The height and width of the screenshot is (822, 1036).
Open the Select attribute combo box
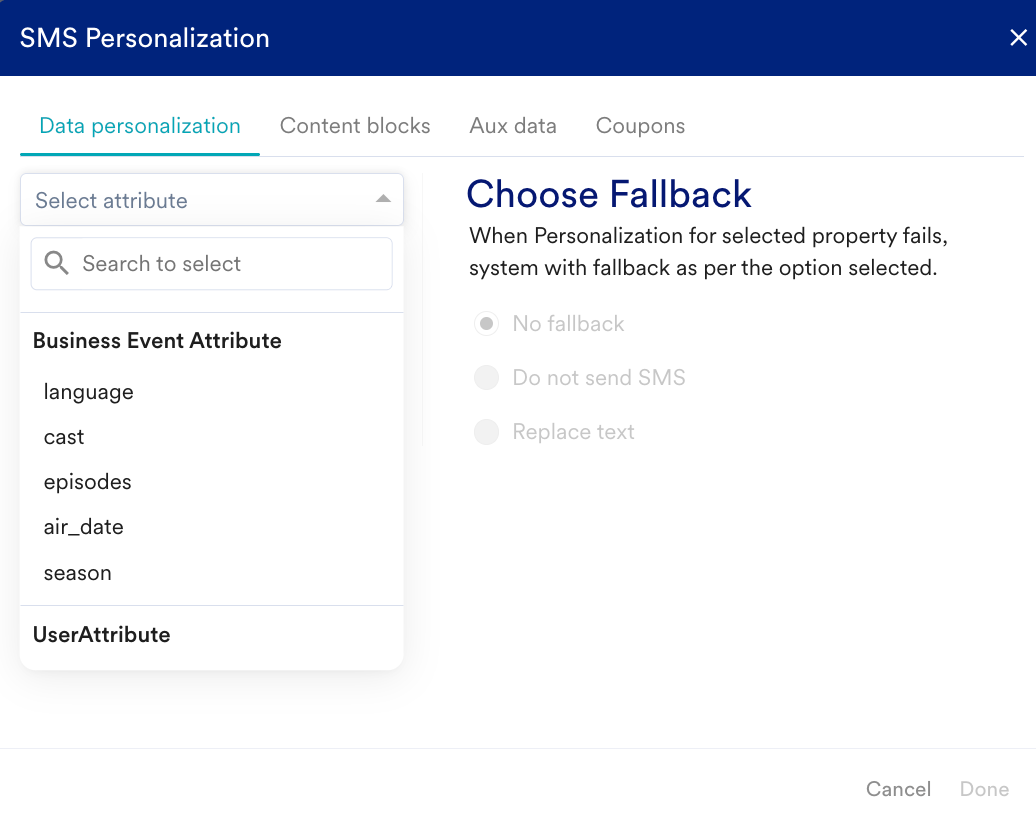click(200, 200)
